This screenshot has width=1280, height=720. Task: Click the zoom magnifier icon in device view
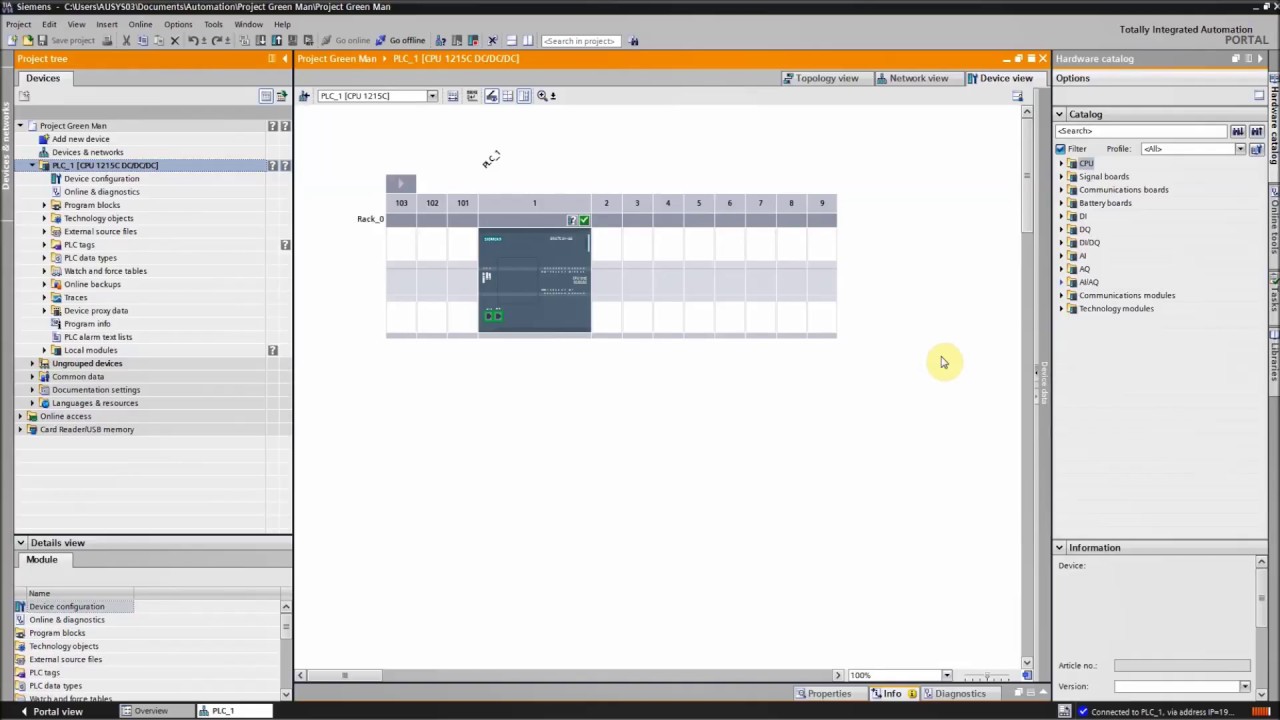(x=542, y=96)
